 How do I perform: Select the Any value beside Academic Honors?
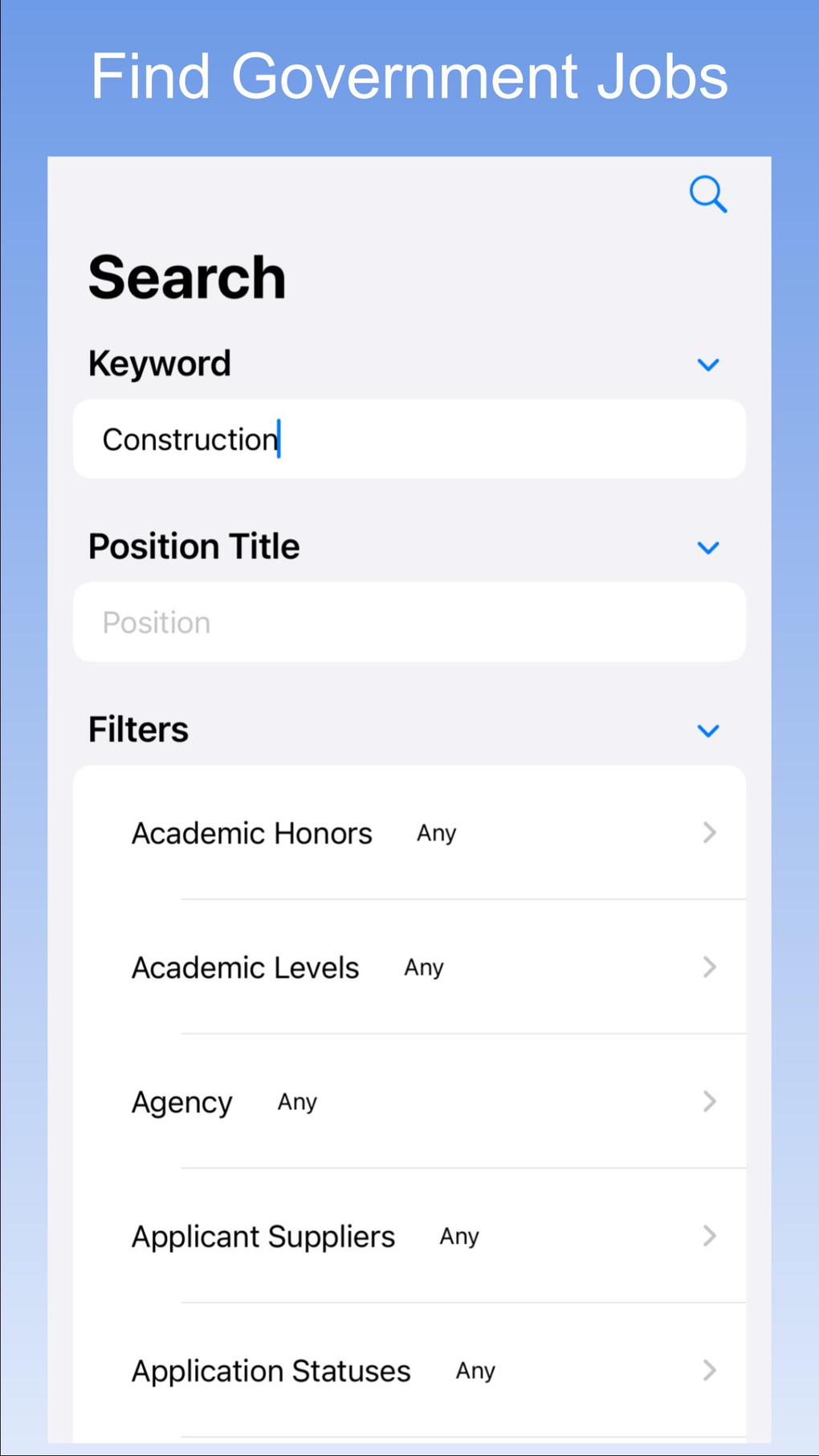[436, 834]
